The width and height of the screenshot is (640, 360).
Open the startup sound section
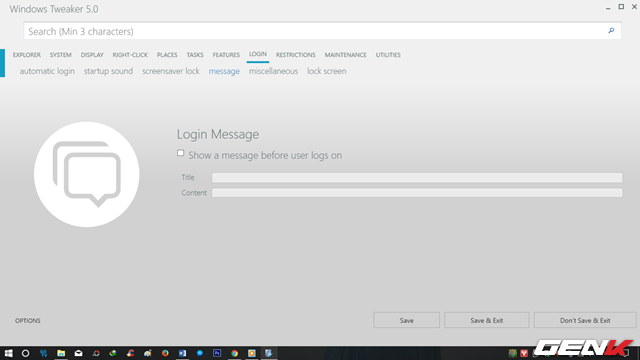(108, 71)
